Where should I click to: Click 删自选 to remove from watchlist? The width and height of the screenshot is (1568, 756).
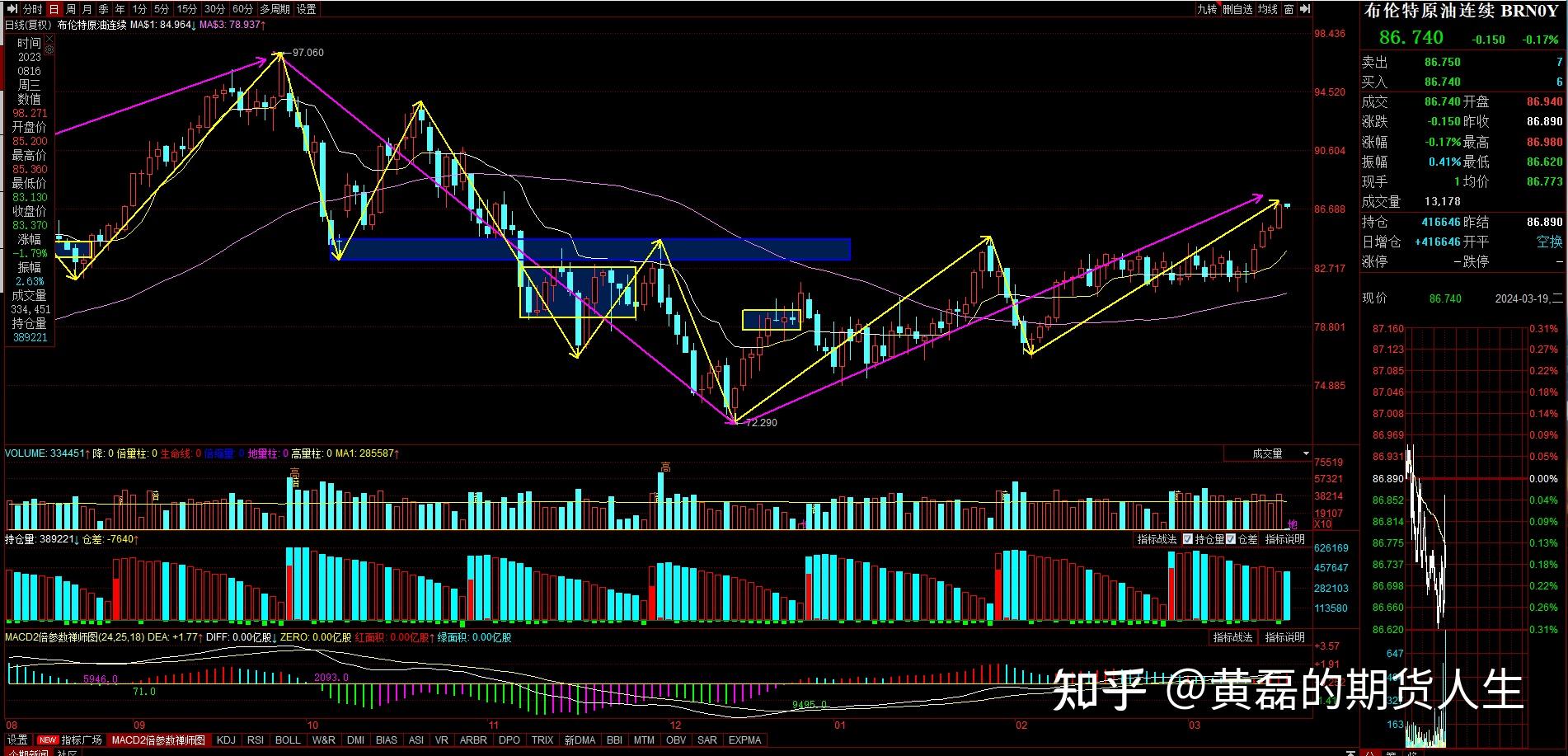click(1237, 9)
